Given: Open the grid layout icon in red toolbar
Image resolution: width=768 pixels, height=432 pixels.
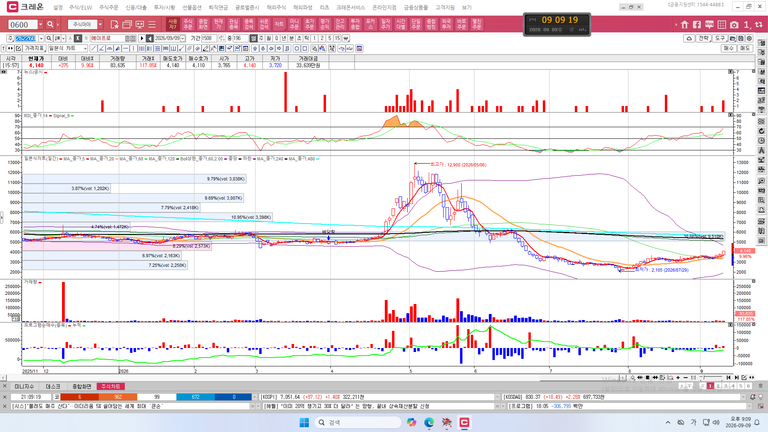Looking at the screenshot, I should [721, 24].
